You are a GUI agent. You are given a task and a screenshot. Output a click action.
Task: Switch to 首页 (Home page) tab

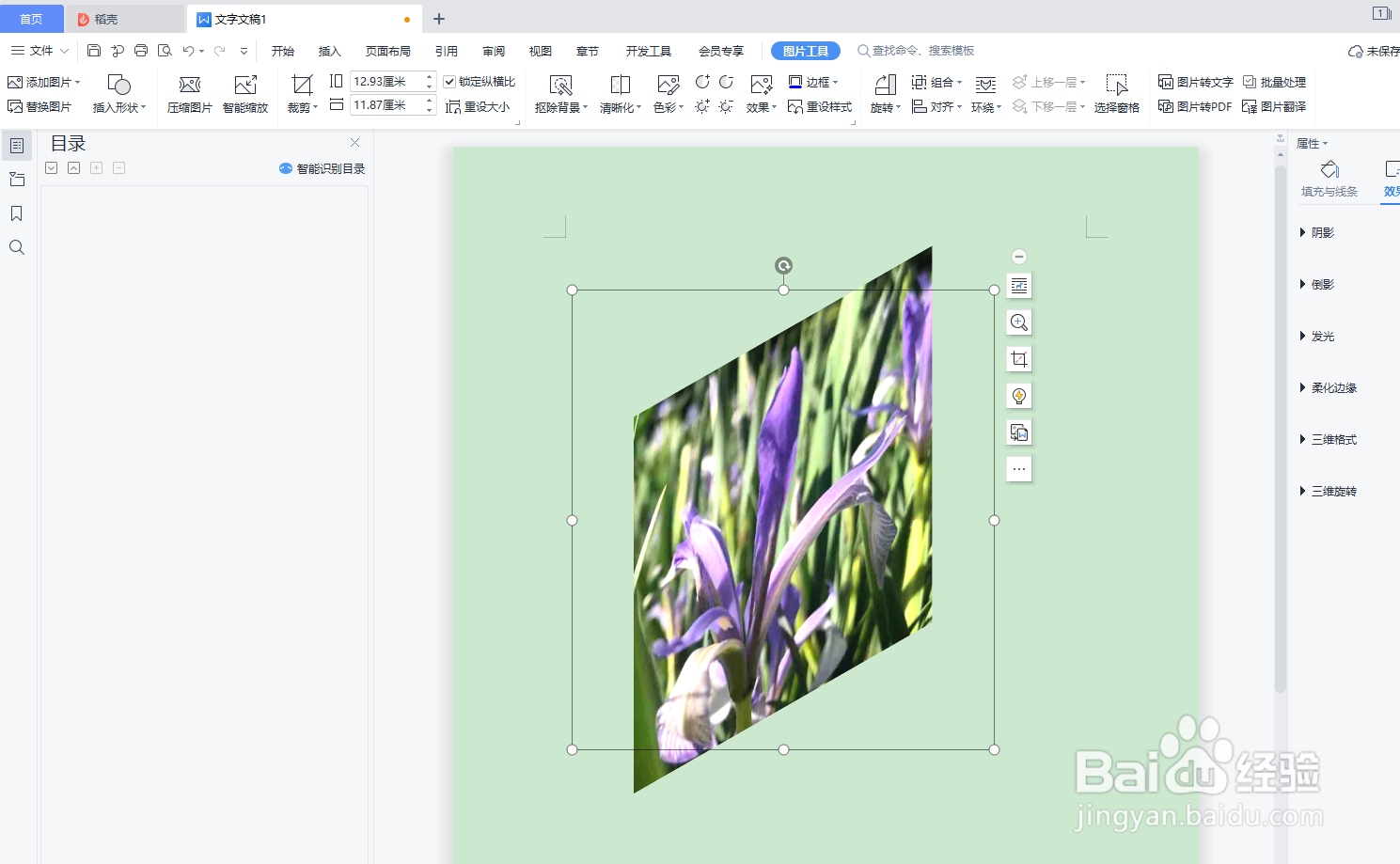click(x=31, y=19)
